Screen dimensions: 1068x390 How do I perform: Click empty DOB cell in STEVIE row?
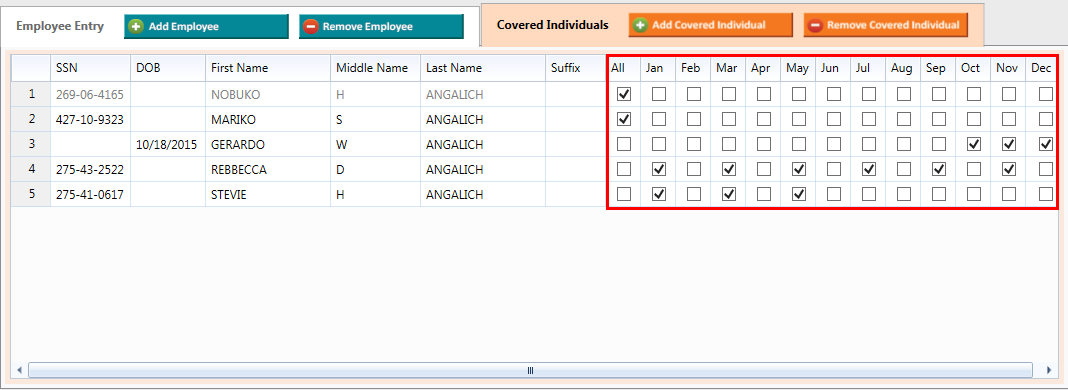pos(168,194)
